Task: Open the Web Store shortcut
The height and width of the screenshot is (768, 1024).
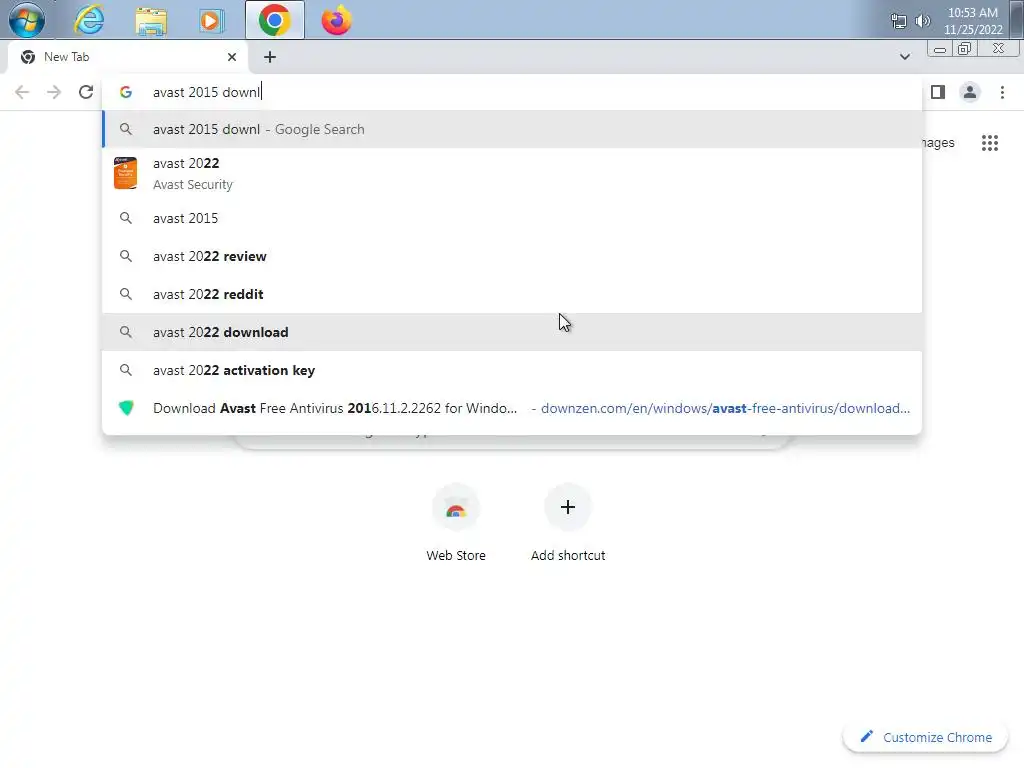Action: tap(456, 524)
